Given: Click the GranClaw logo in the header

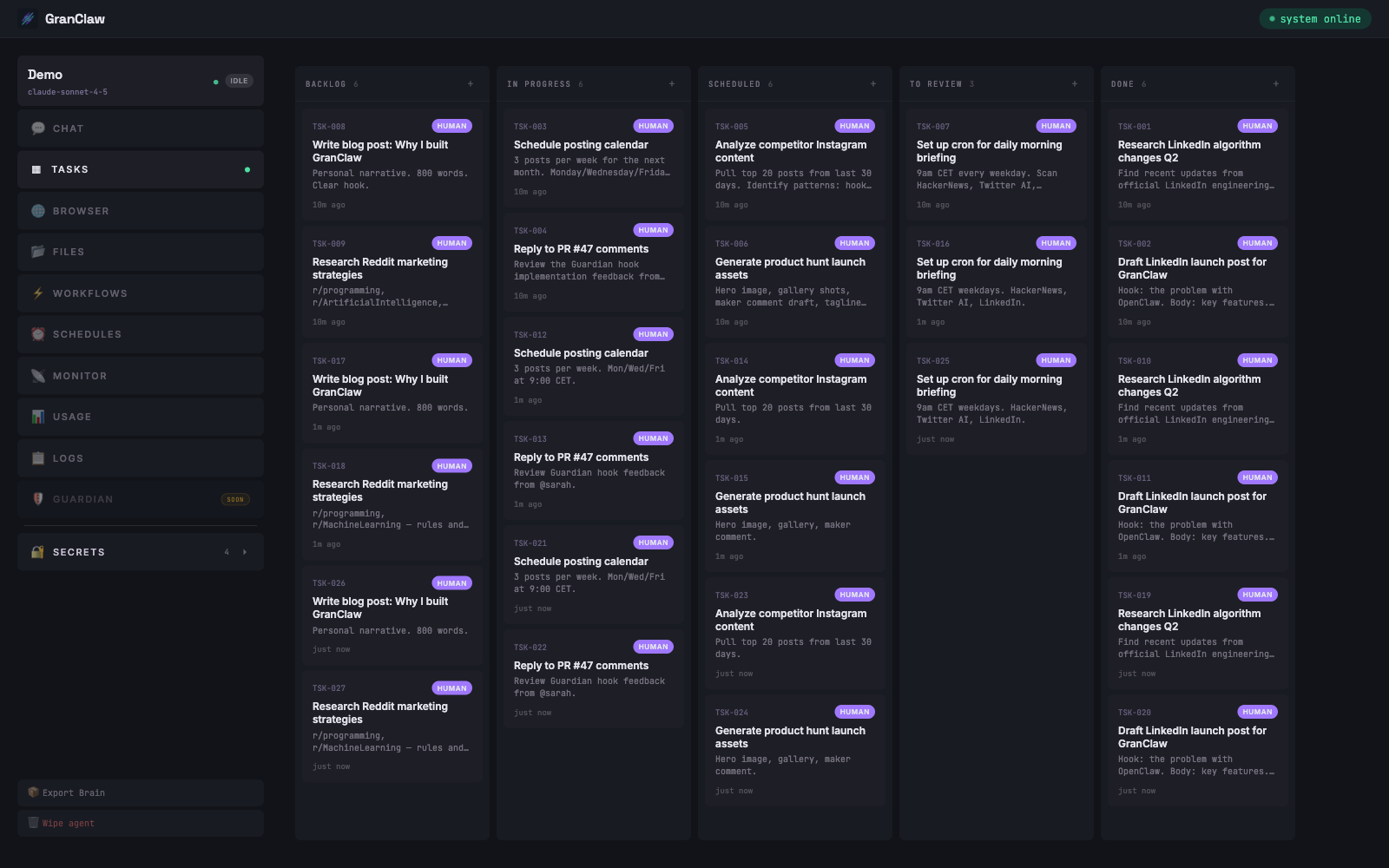Looking at the screenshot, I should point(61,18).
